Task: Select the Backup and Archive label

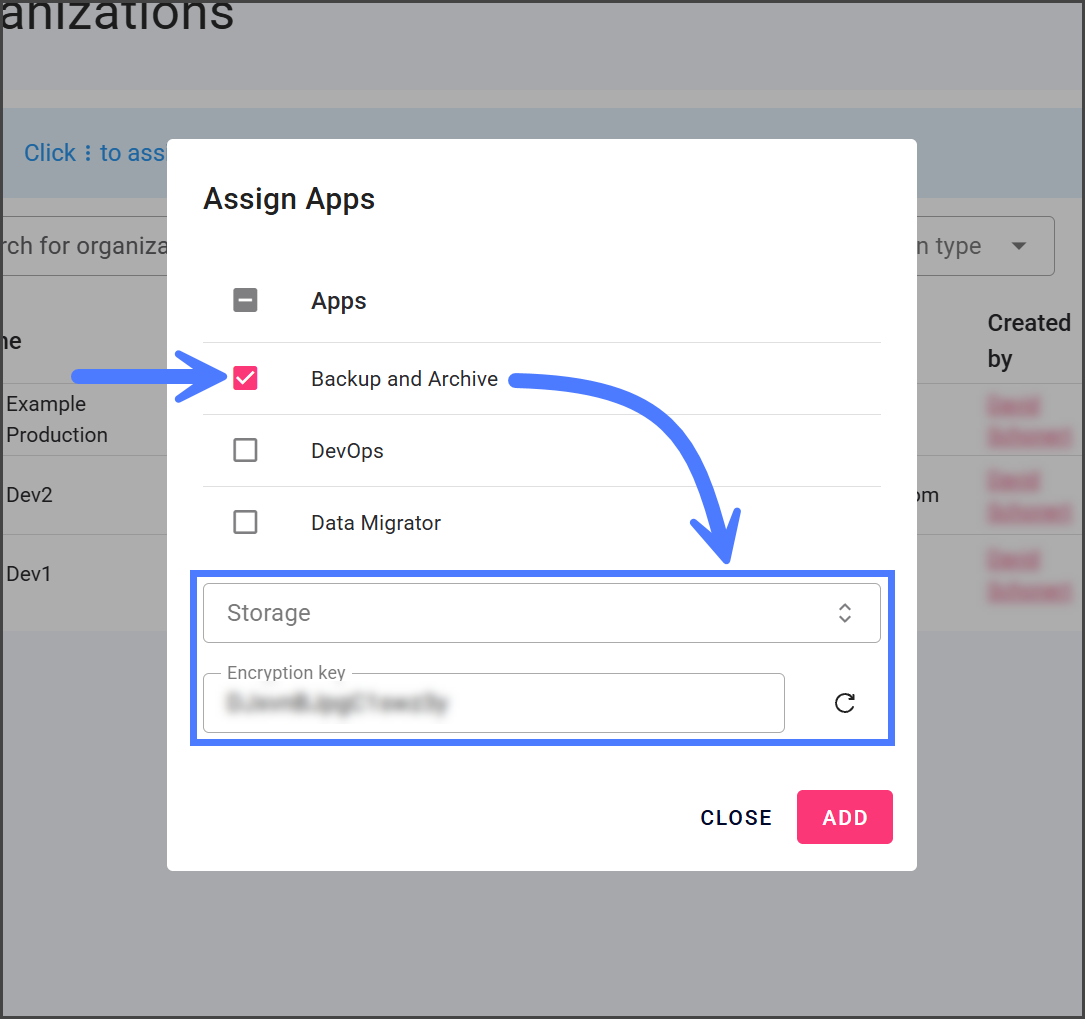Action: 404,379
